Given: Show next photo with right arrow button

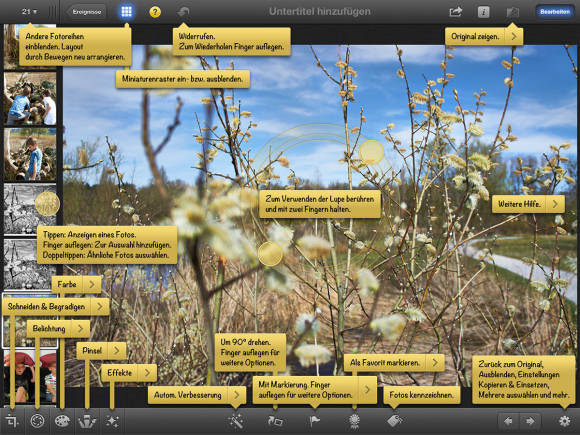Looking at the screenshot, I should point(530,421).
